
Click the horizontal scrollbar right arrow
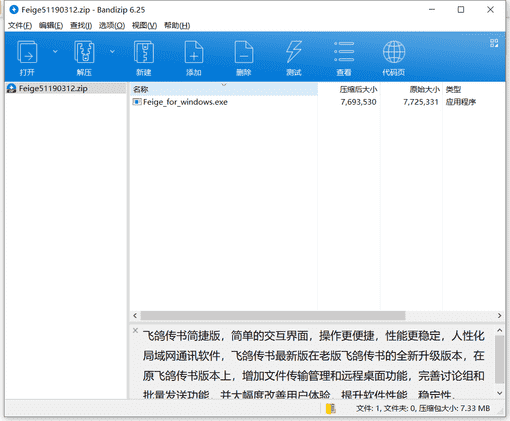[499, 315]
